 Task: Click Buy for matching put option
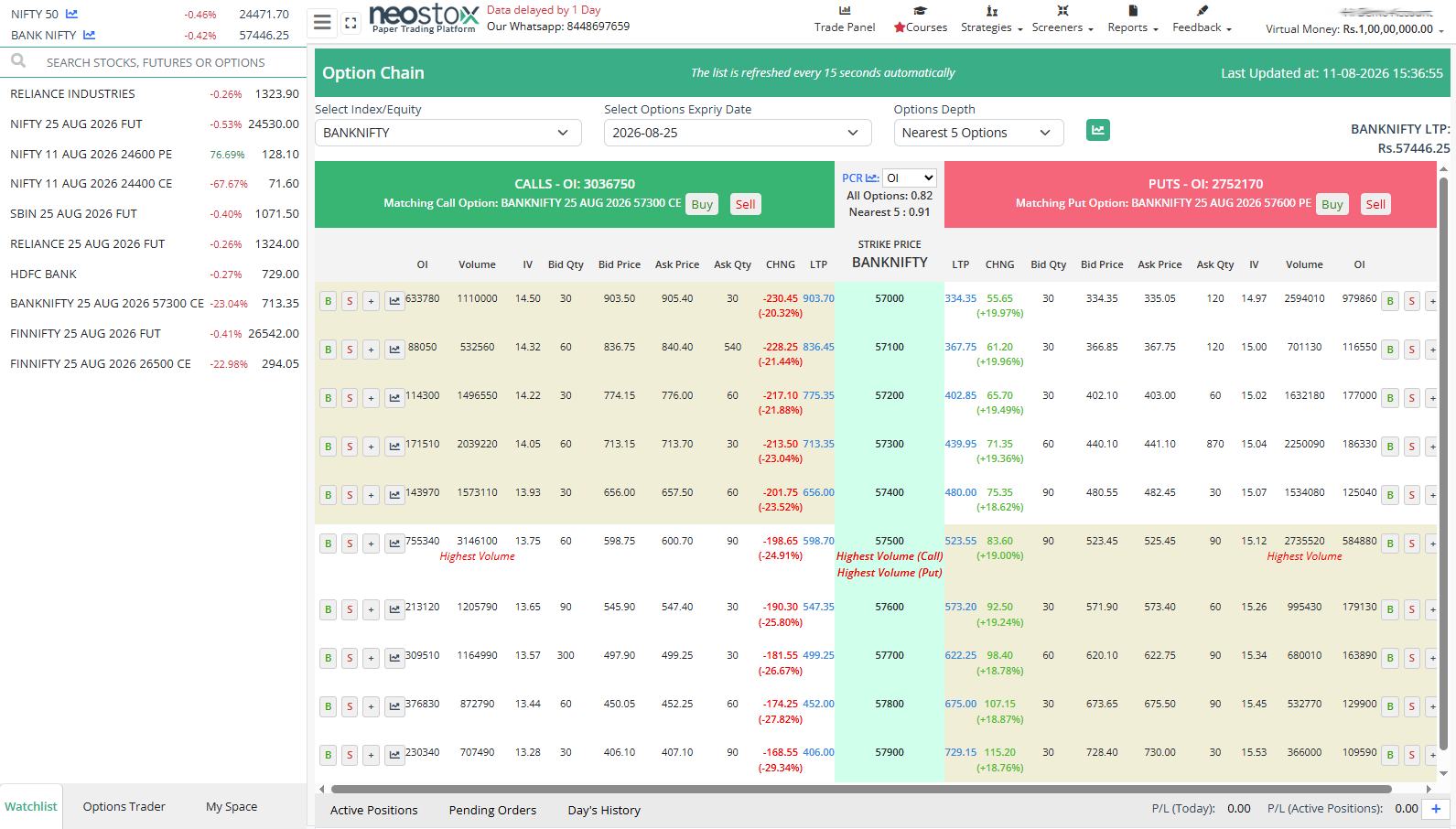pyautogui.click(x=1332, y=204)
